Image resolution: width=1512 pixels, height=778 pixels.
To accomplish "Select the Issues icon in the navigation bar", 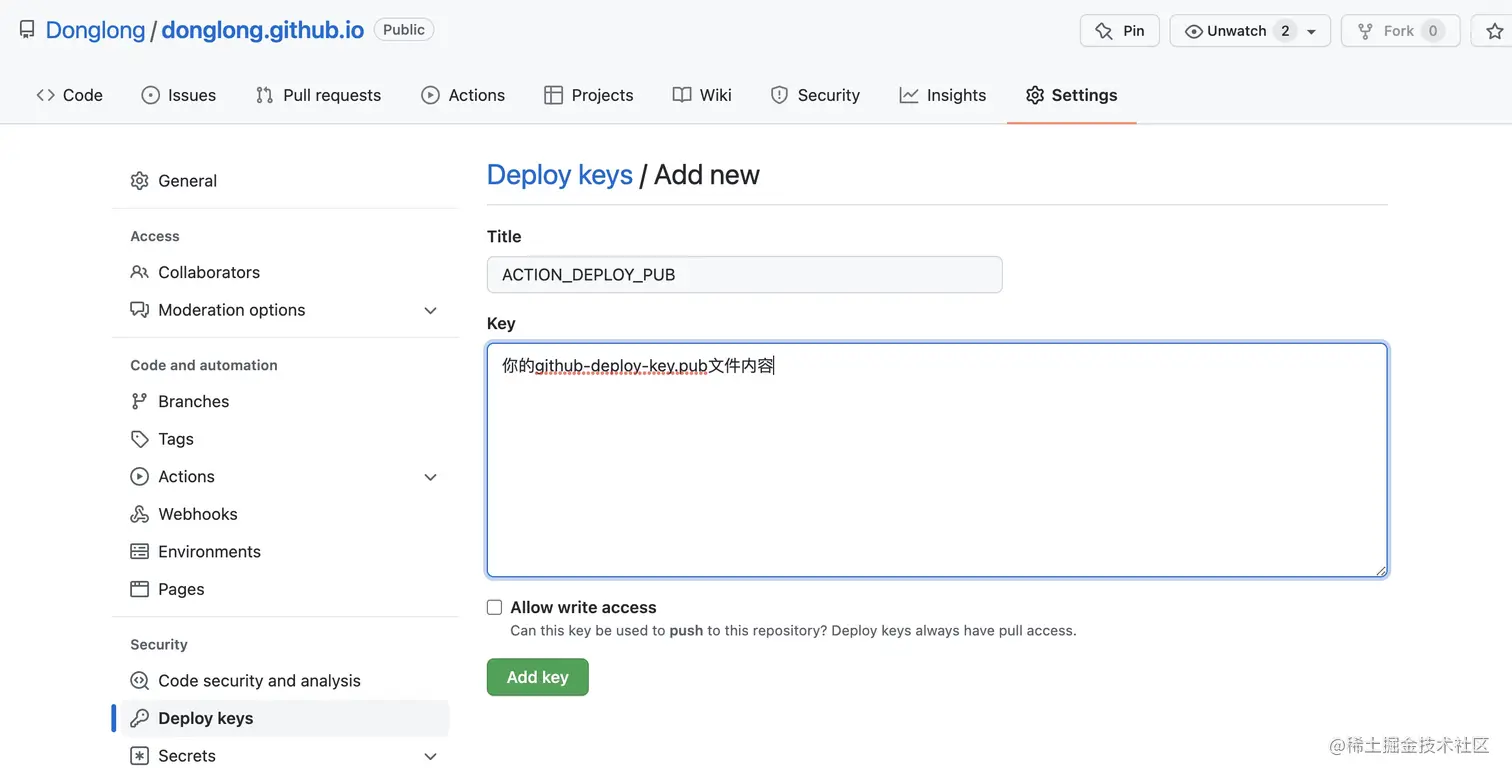I will pyautogui.click(x=150, y=94).
